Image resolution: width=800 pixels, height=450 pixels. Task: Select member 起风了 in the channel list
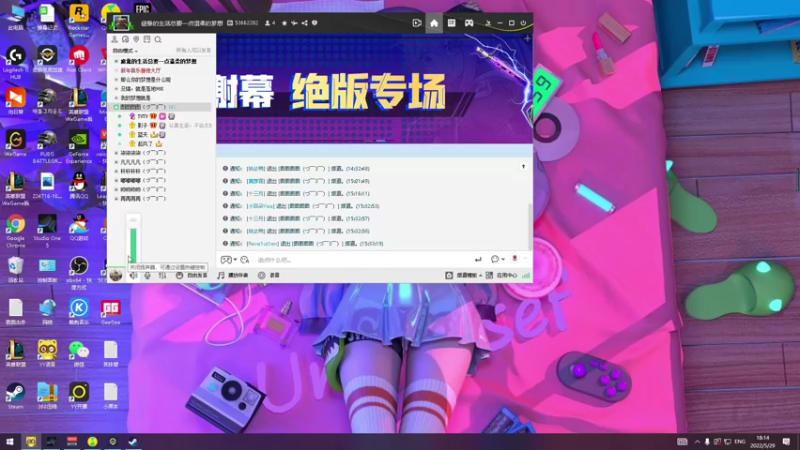tap(145, 144)
